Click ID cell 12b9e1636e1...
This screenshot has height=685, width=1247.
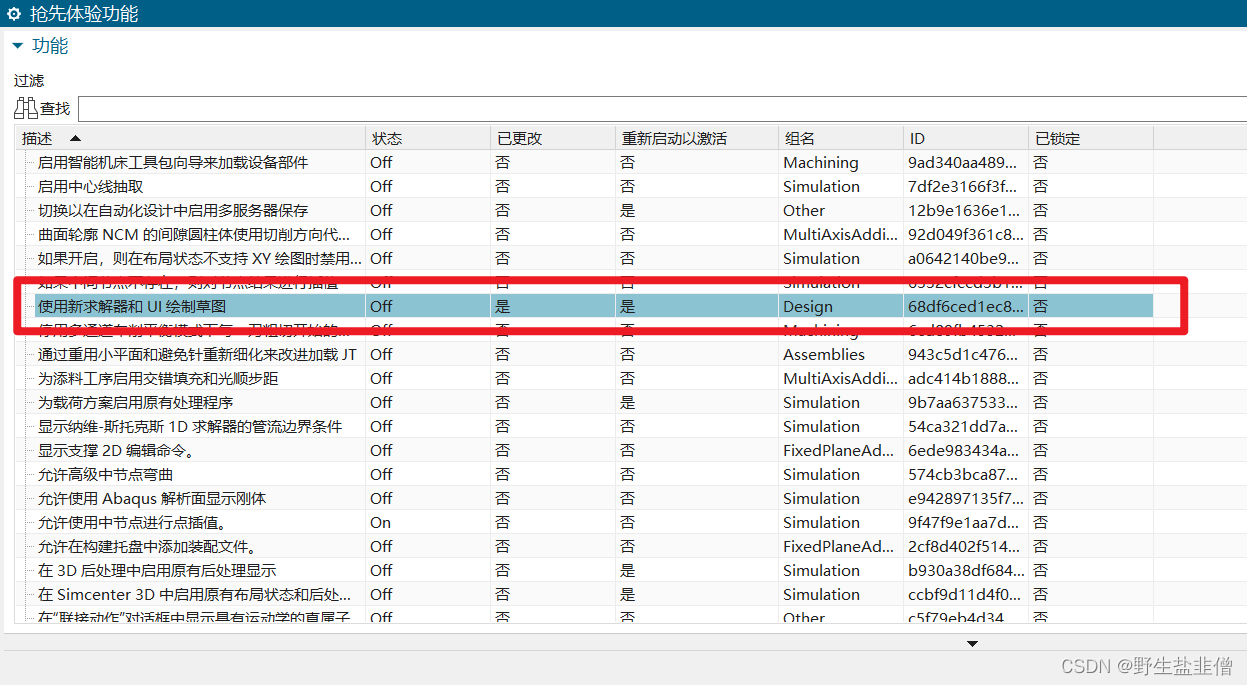(x=966, y=210)
